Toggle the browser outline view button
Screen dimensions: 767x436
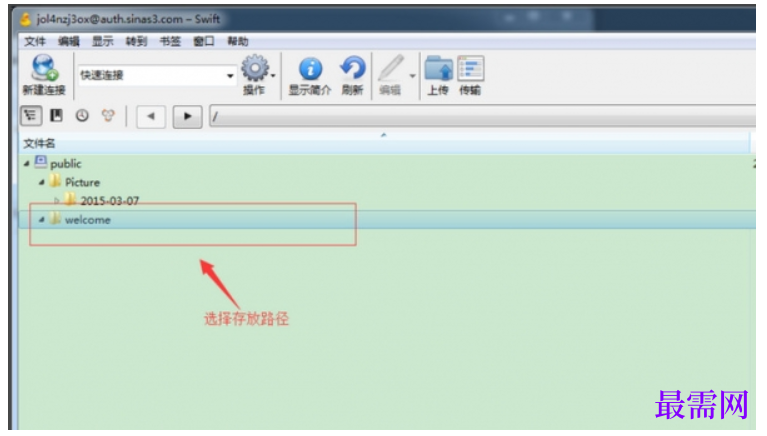(31, 116)
